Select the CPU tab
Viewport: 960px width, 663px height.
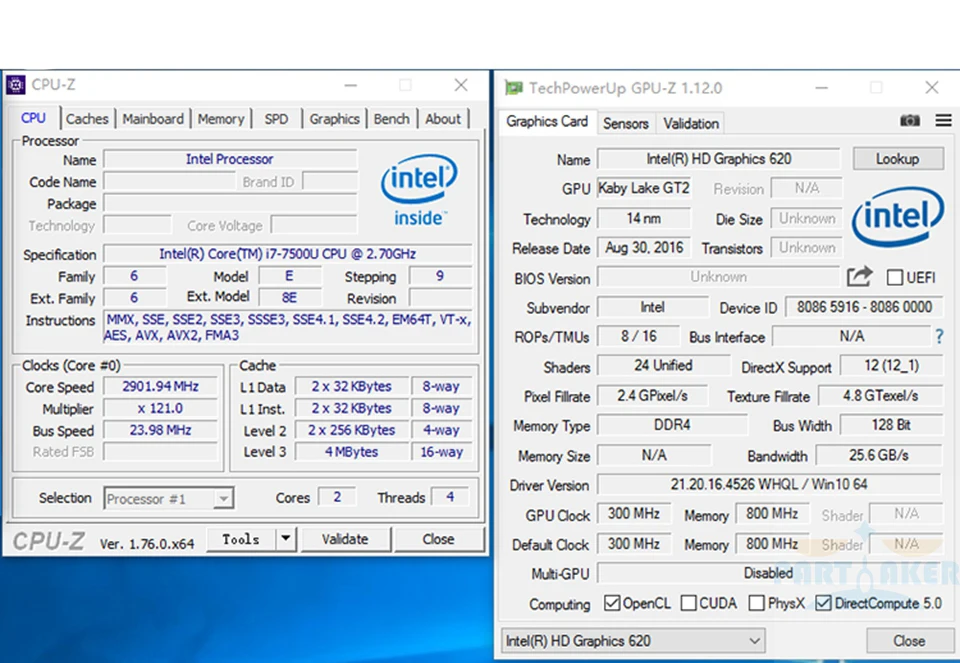tap(33, 118)
